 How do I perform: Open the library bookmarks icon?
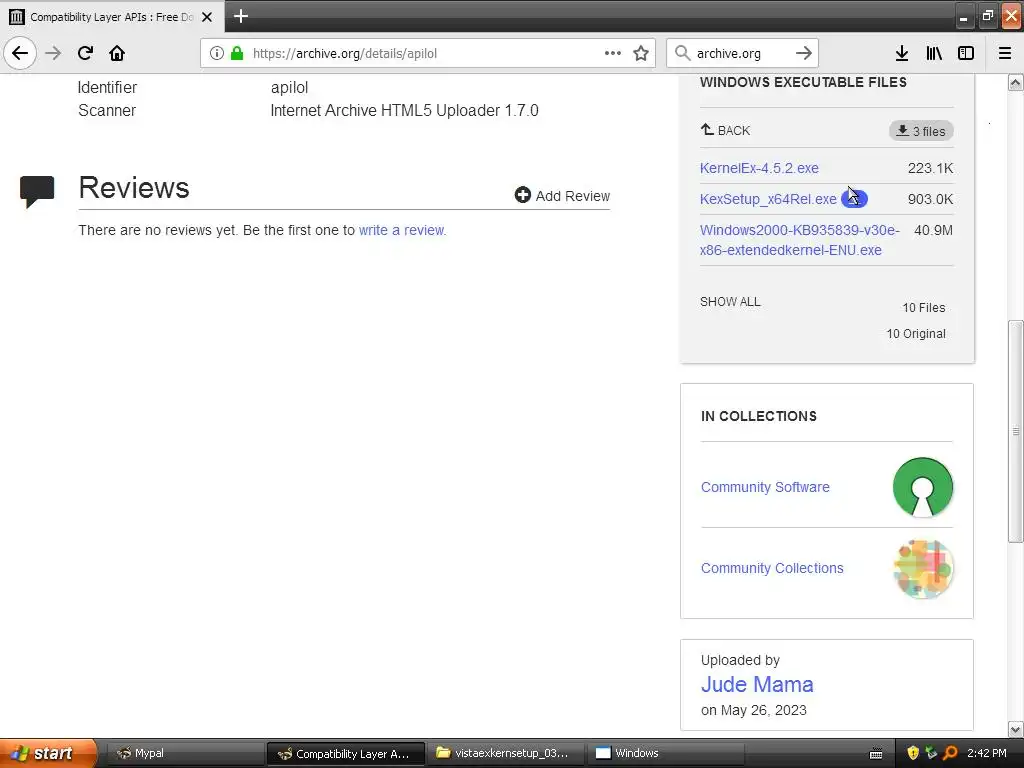pyautogui.click(x=934, y=53)
